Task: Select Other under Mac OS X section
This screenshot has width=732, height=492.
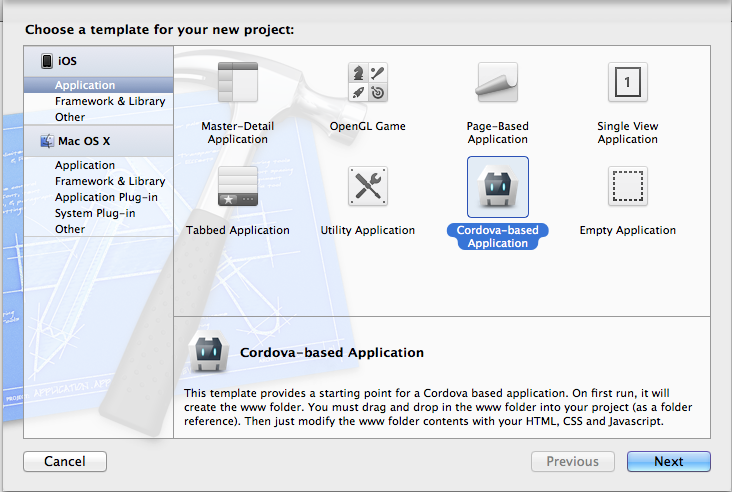Action: click(x=99, y=229)
